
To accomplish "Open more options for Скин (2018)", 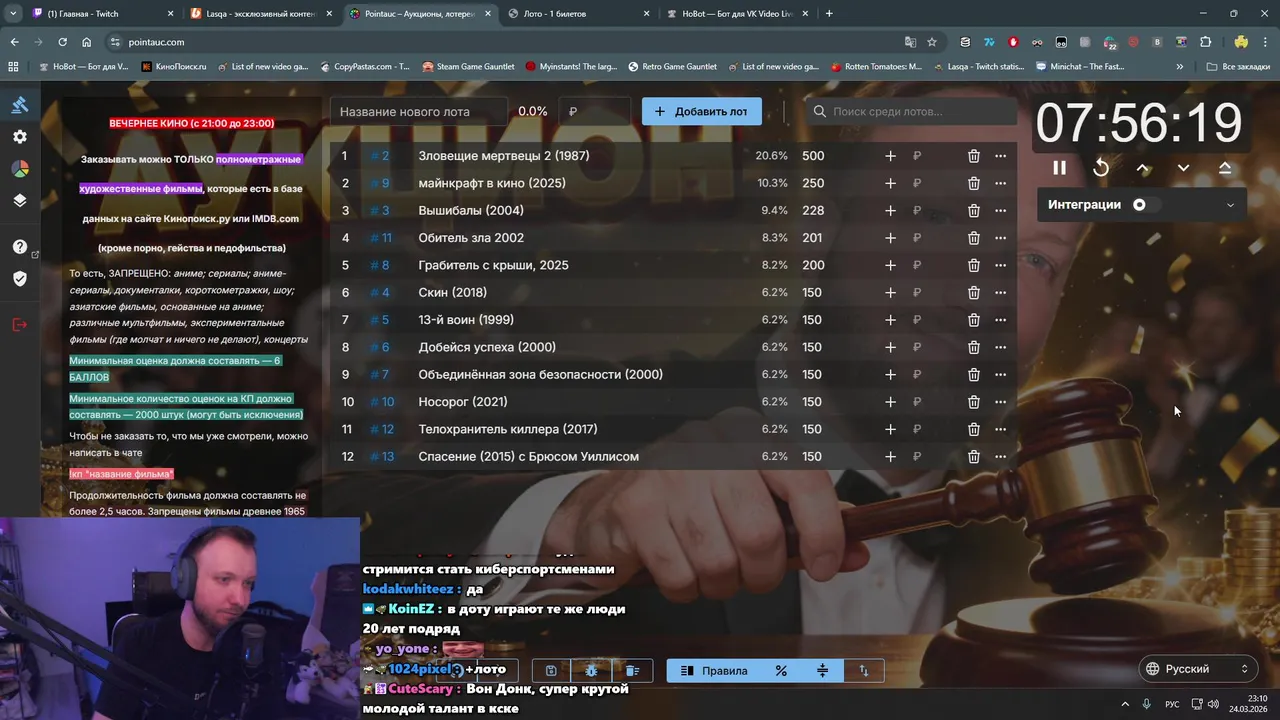I will [1000, 293].
